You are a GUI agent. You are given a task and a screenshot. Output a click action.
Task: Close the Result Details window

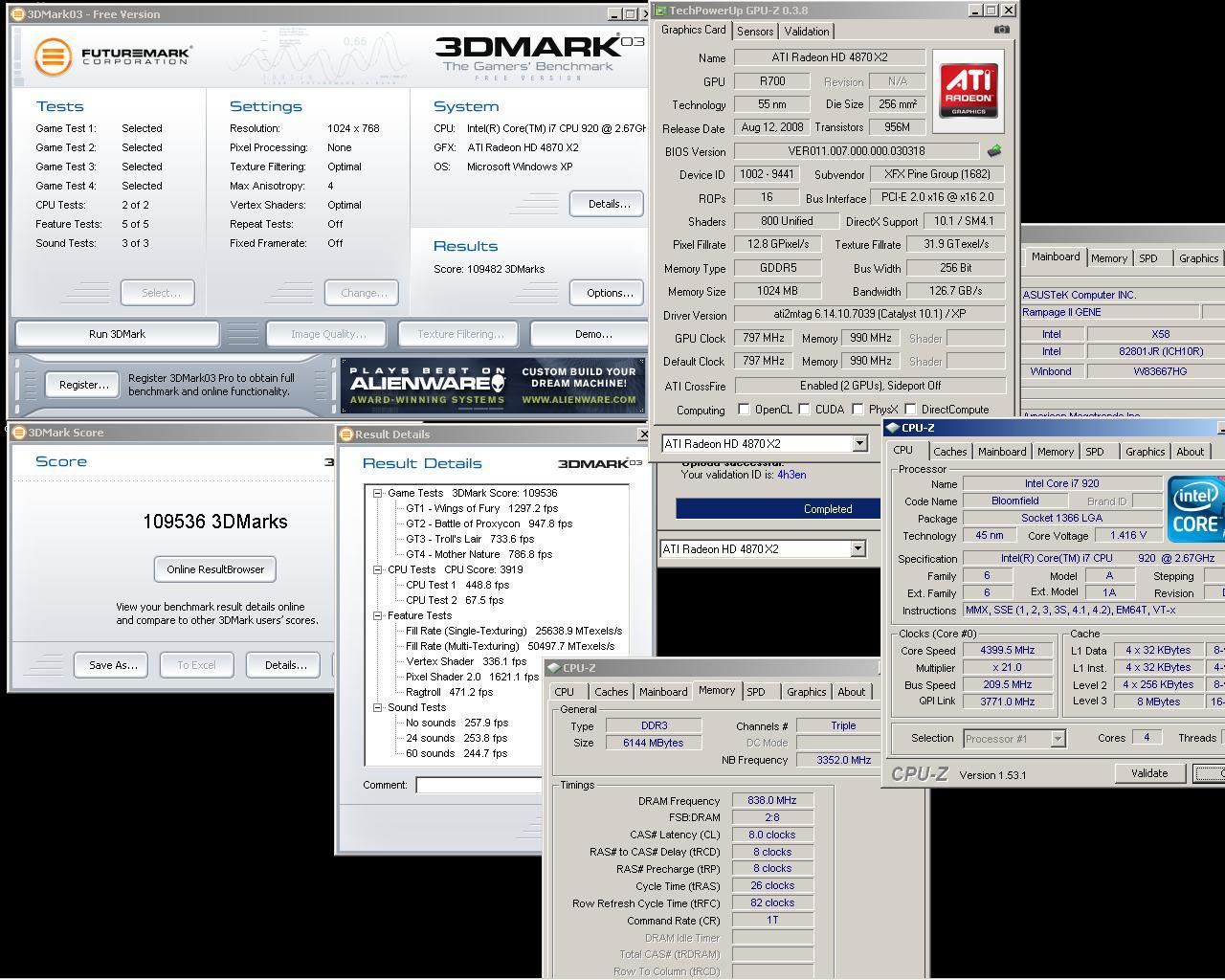(x=643, y=434)
